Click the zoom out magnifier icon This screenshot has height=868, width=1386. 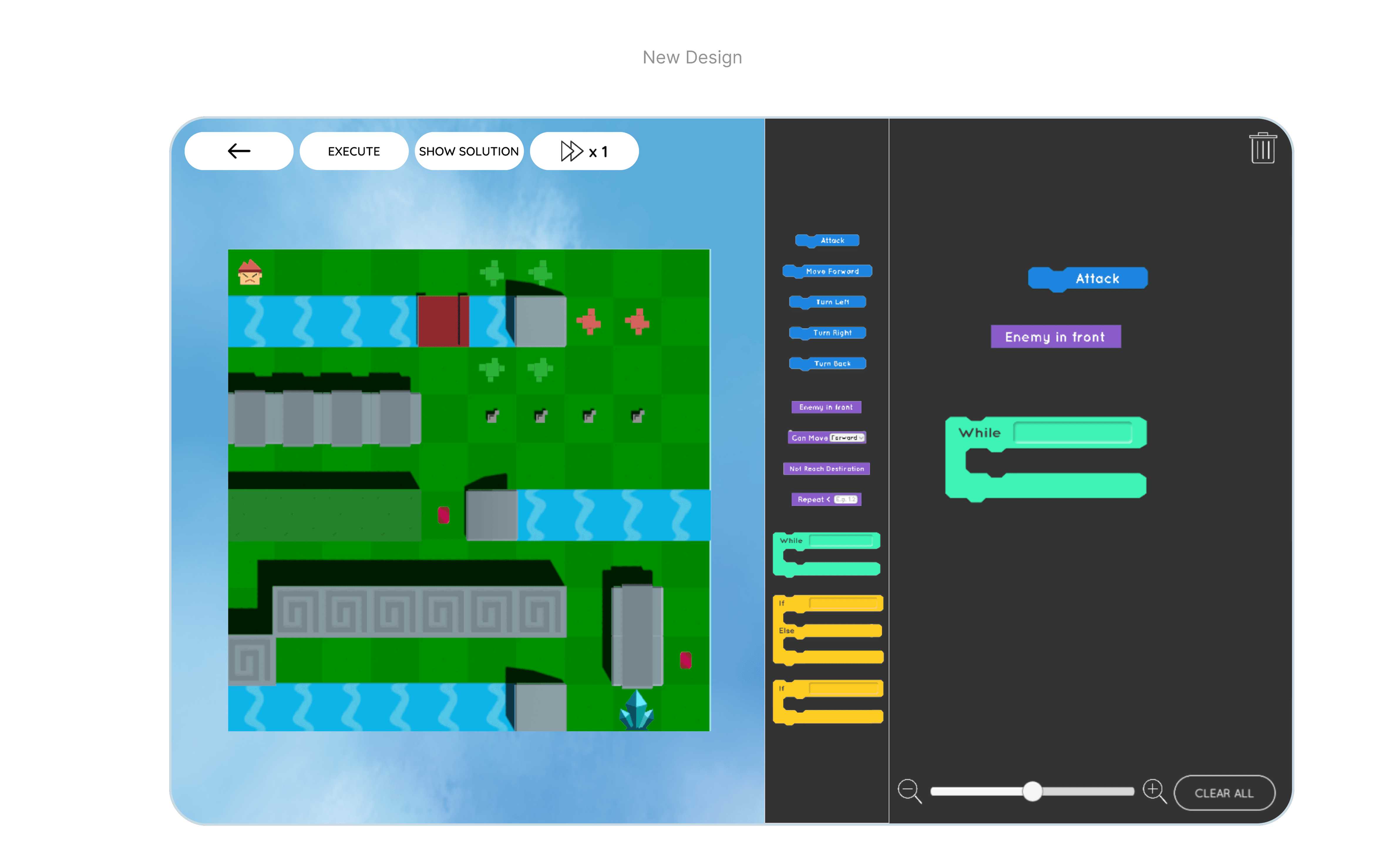(x=909, y=790)
